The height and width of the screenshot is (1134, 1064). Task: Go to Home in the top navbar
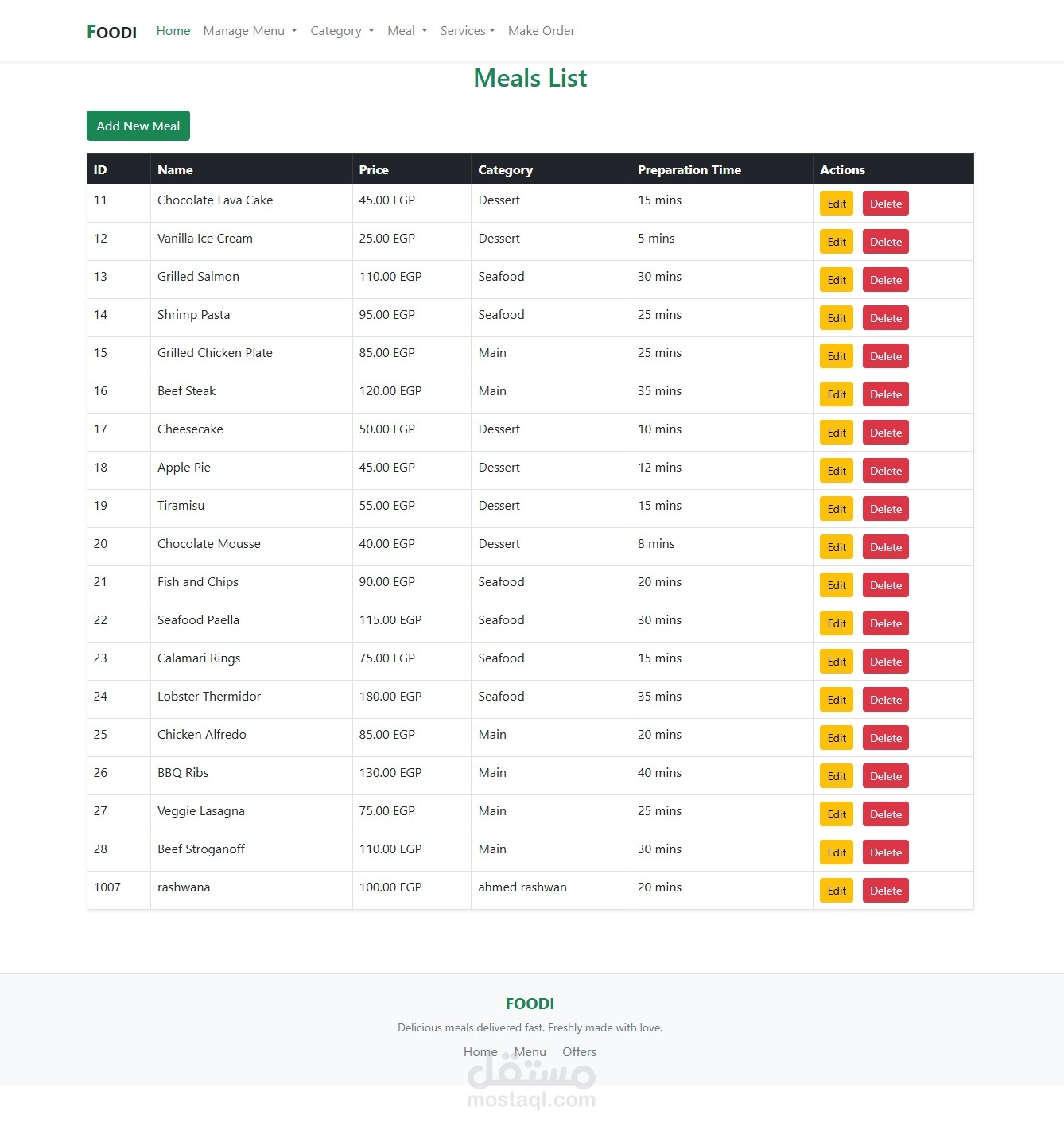[x=173, y=31]
